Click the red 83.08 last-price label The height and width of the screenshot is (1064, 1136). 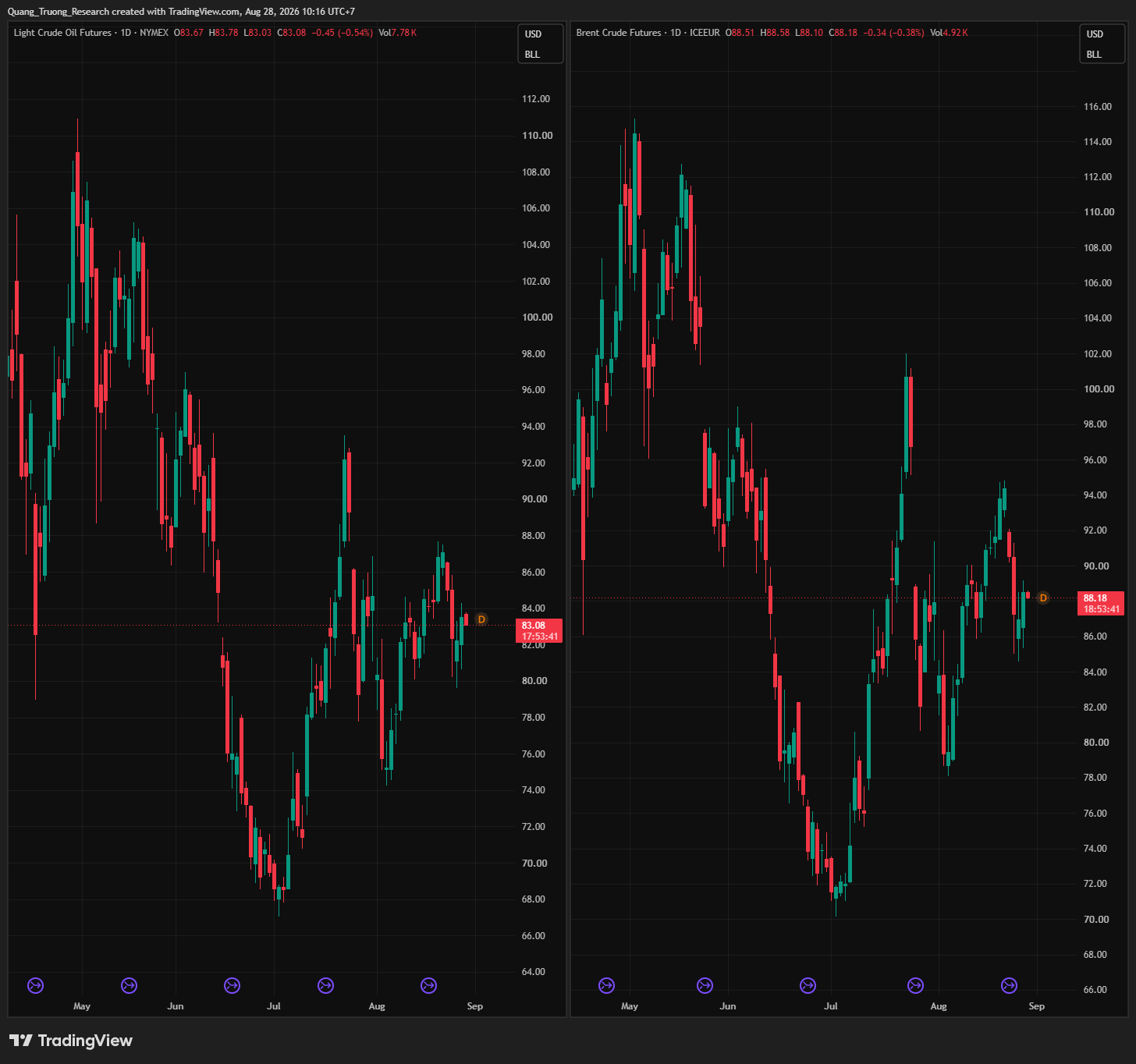[534, 626]
